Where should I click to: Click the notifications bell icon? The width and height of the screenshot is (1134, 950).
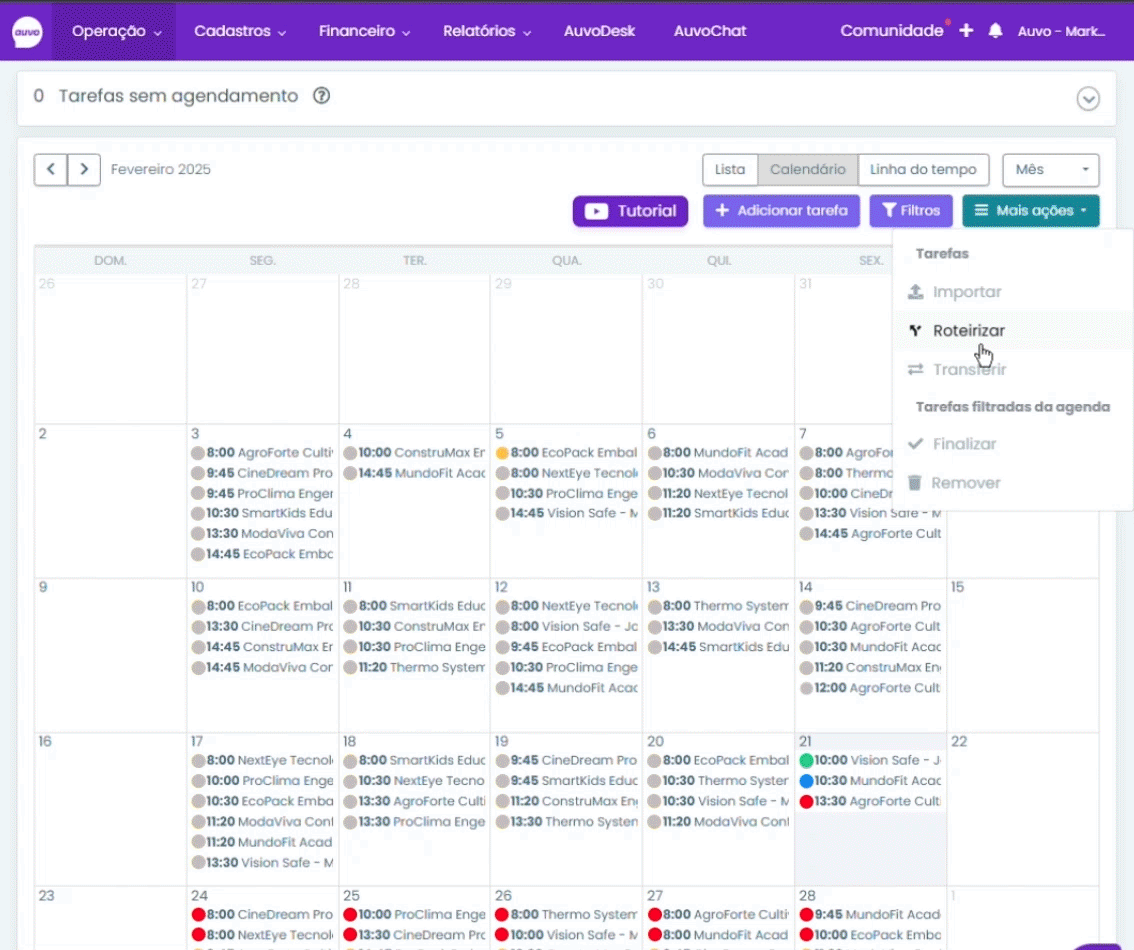(x=995, y=31)
